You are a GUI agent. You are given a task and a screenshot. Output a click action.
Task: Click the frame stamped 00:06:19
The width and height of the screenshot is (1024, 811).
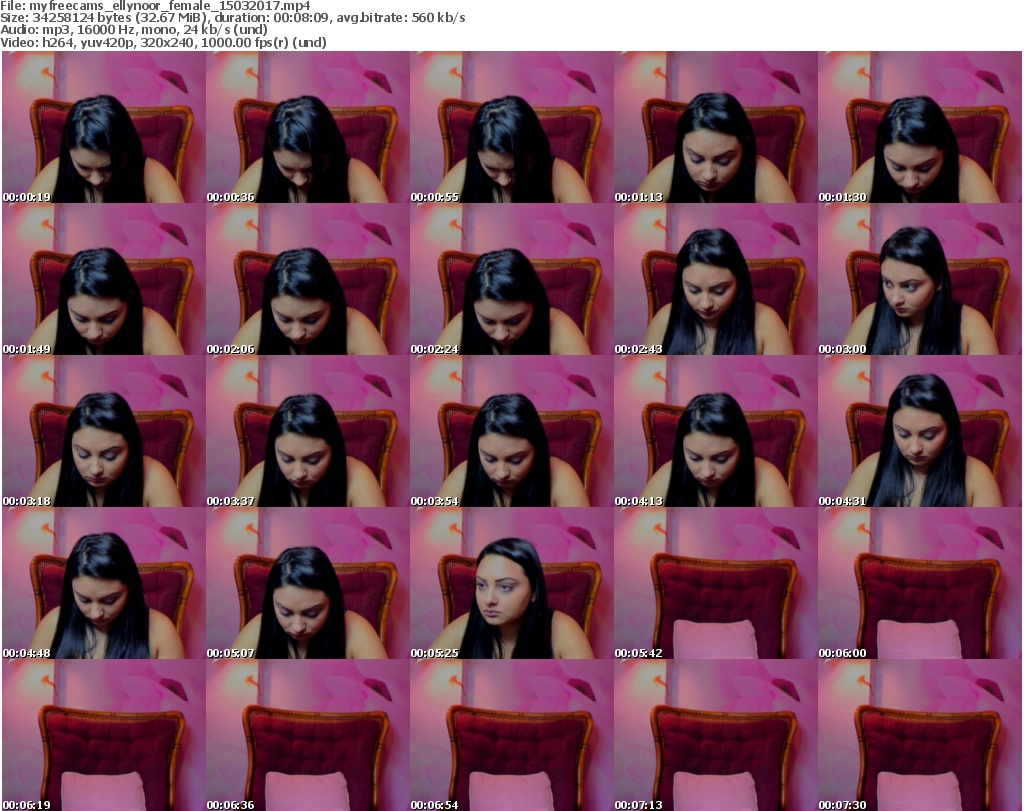tap(104, 735)
